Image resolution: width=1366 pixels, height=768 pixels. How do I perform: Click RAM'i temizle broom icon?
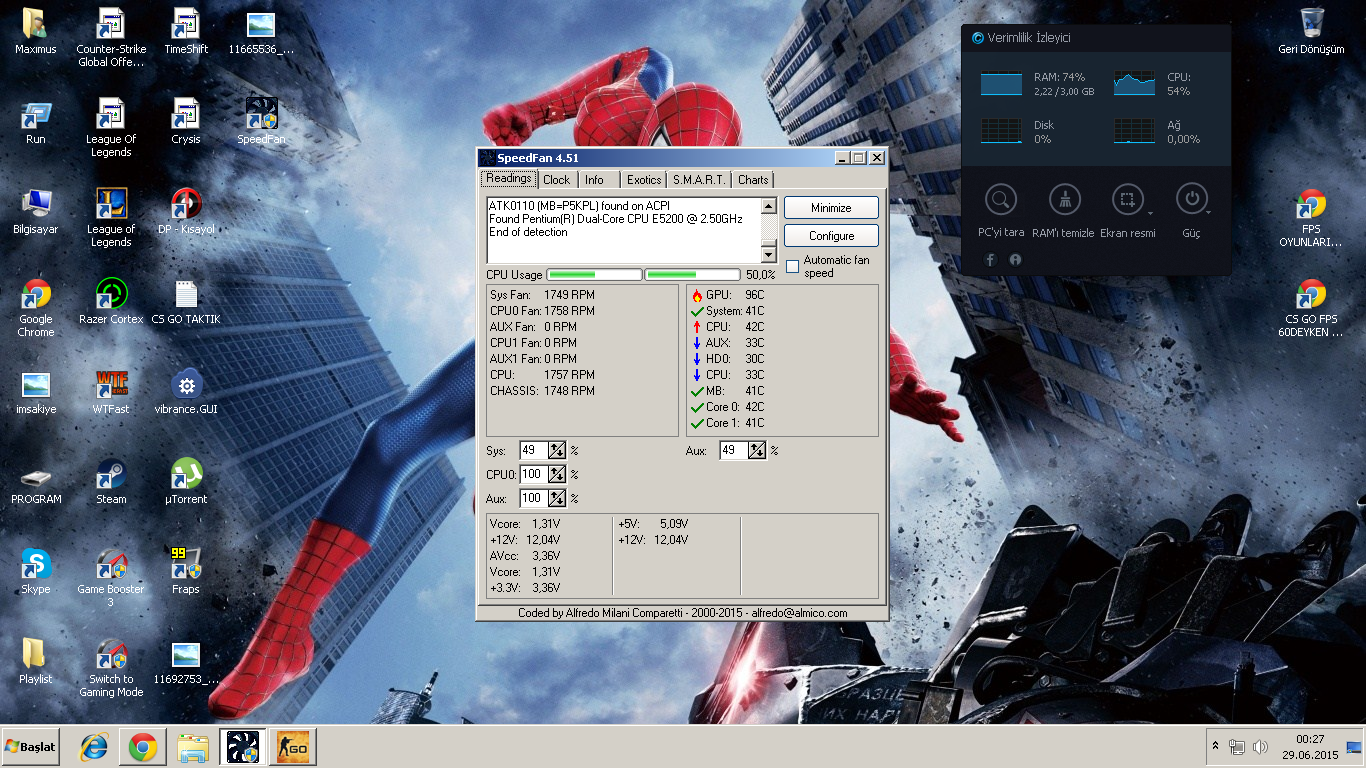tap(1063, 199)
